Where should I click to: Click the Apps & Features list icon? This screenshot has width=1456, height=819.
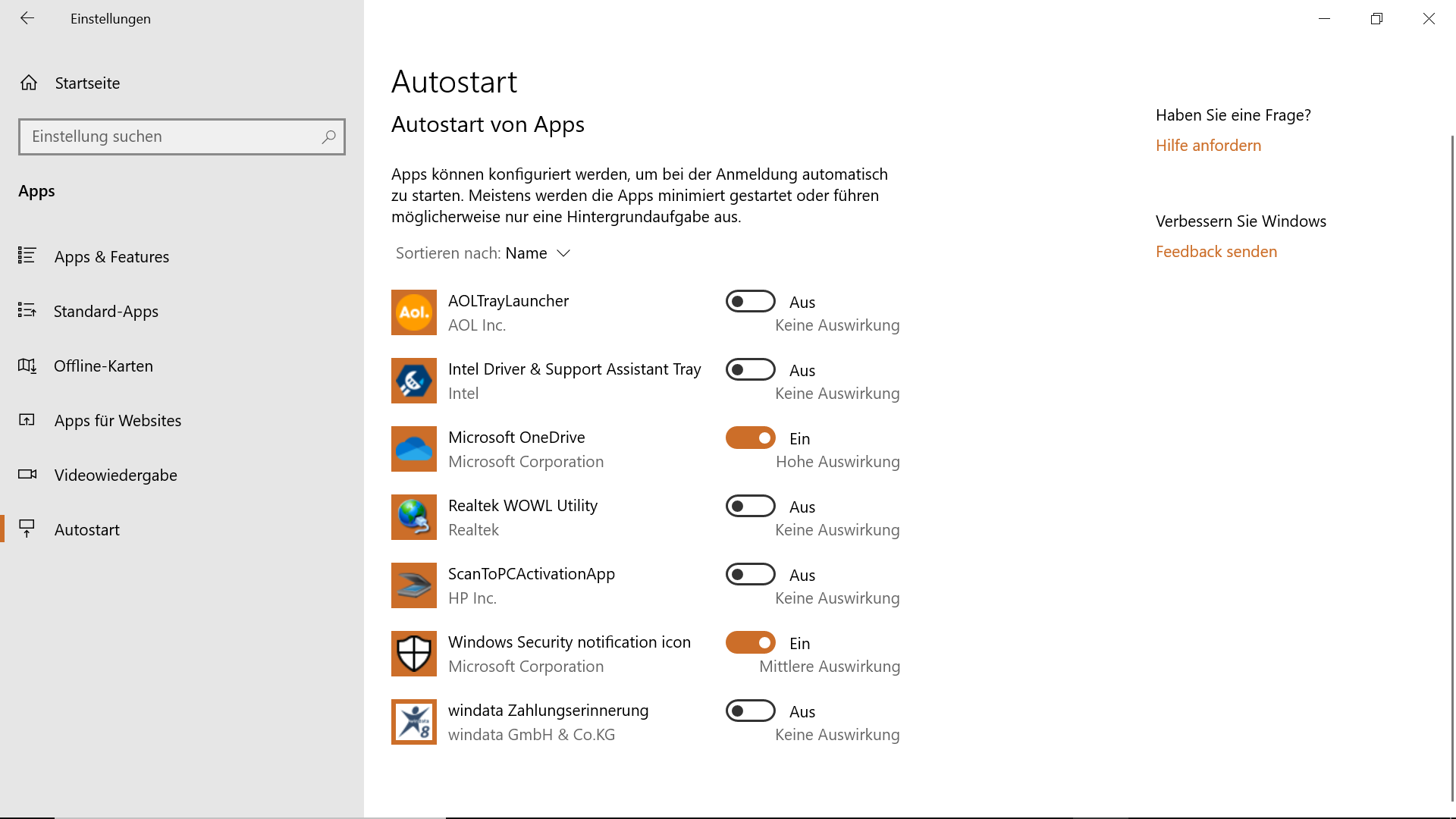pyautogui.click(x=27, y=256)
